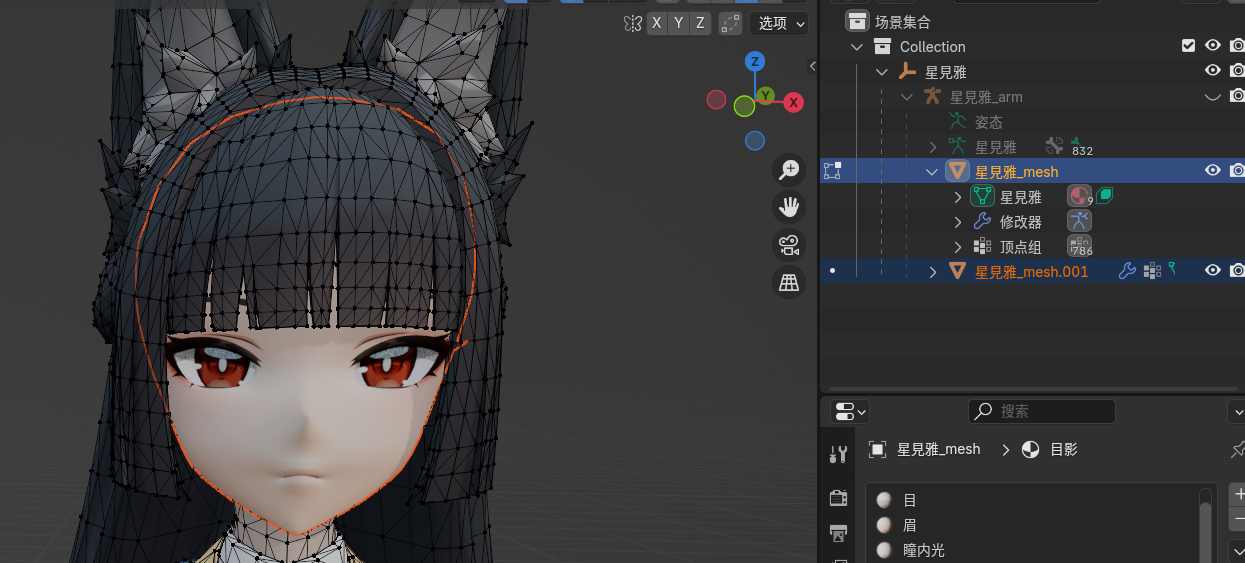The image size is (1245, 563).
Task: Open the Output properties tab icon
Action: [838, 533]
